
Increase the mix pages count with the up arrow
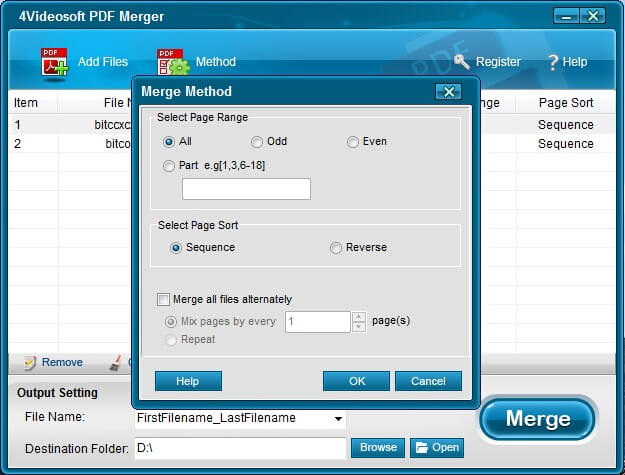[359, 317]
